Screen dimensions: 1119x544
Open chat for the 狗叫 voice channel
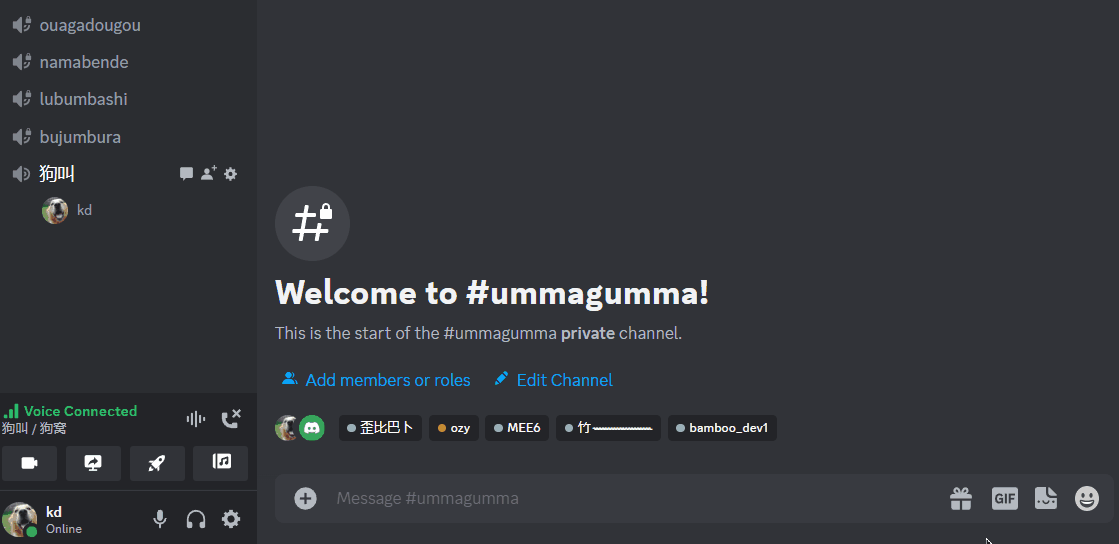(x=186, y=173)
